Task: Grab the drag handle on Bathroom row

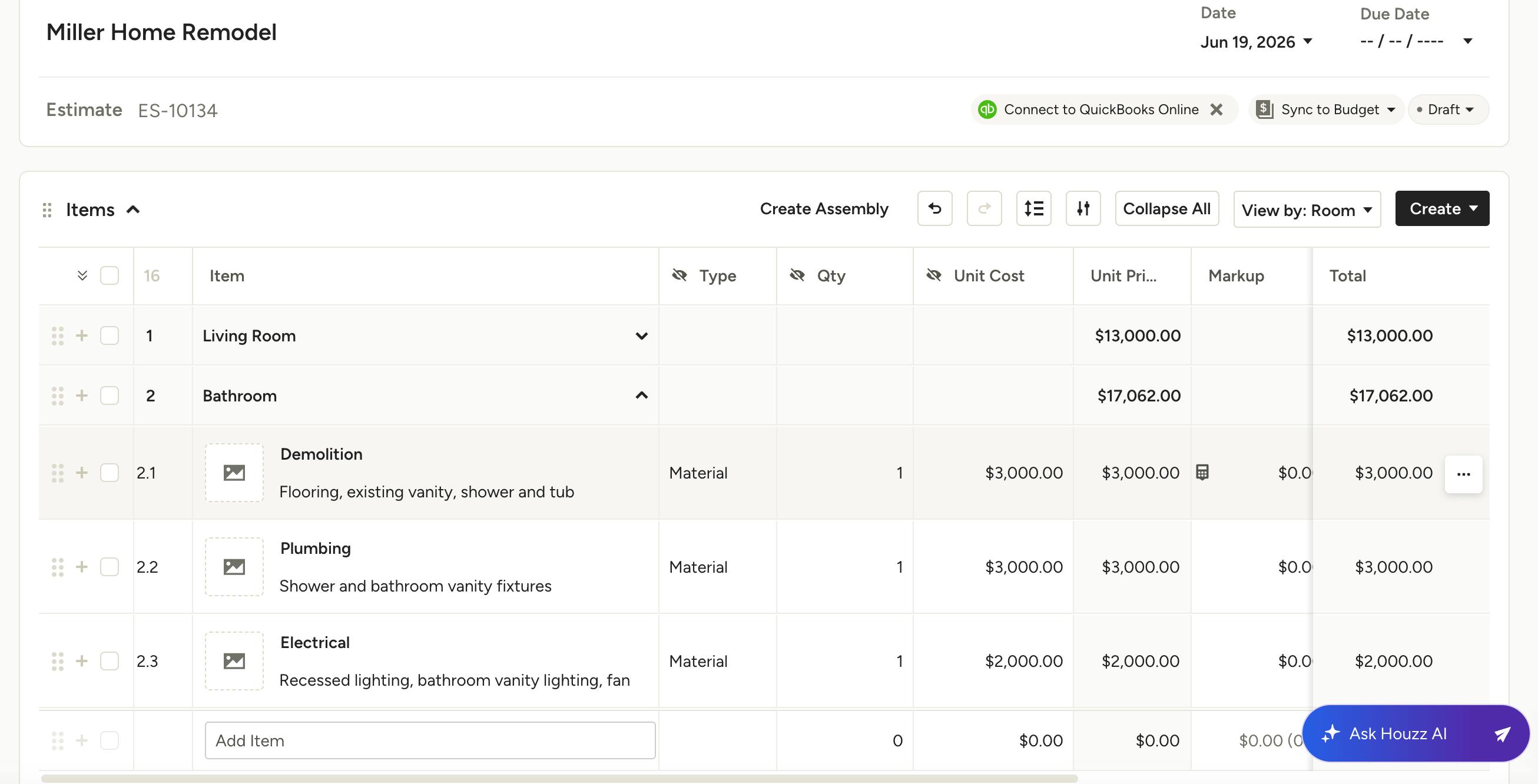Action: (57, 396)
